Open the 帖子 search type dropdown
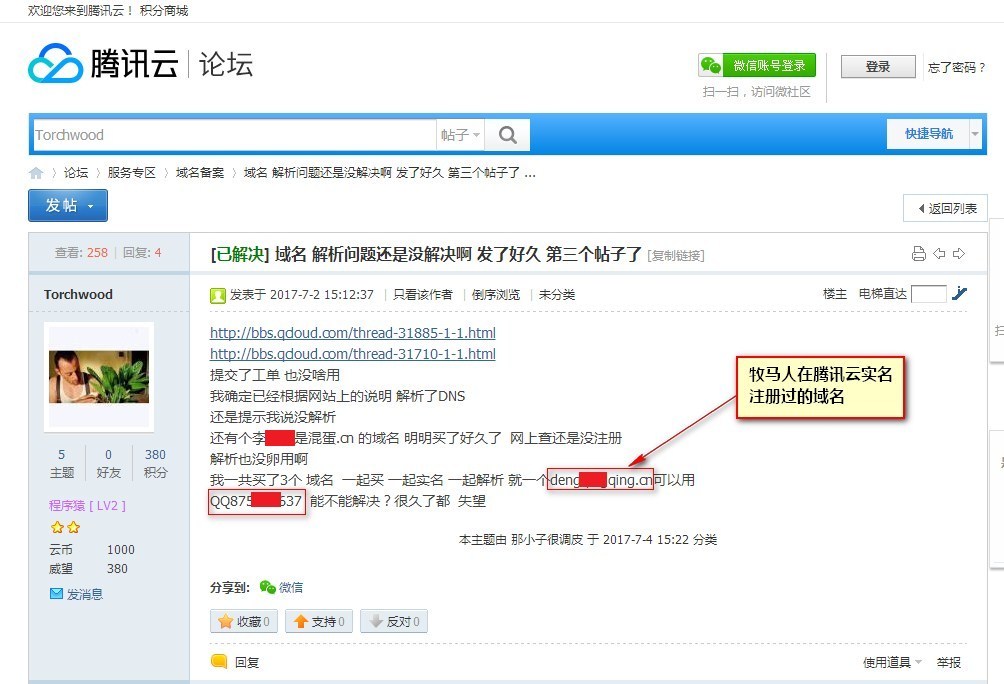Viewport: 1004px width, 684px height. click(x=460, y=134)
